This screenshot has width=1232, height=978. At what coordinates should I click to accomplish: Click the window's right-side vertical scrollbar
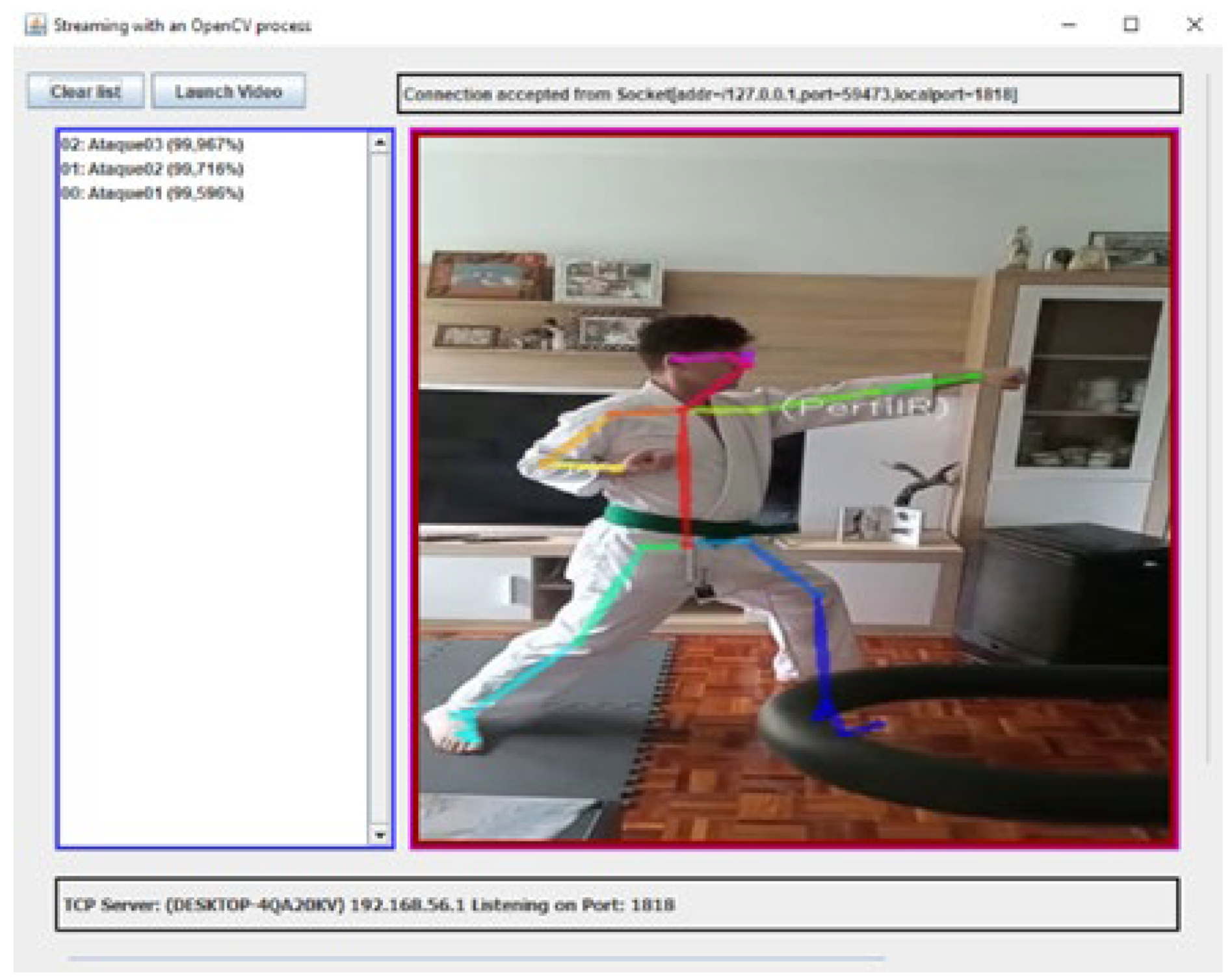pyautogui.click(x=1208, y=416)
